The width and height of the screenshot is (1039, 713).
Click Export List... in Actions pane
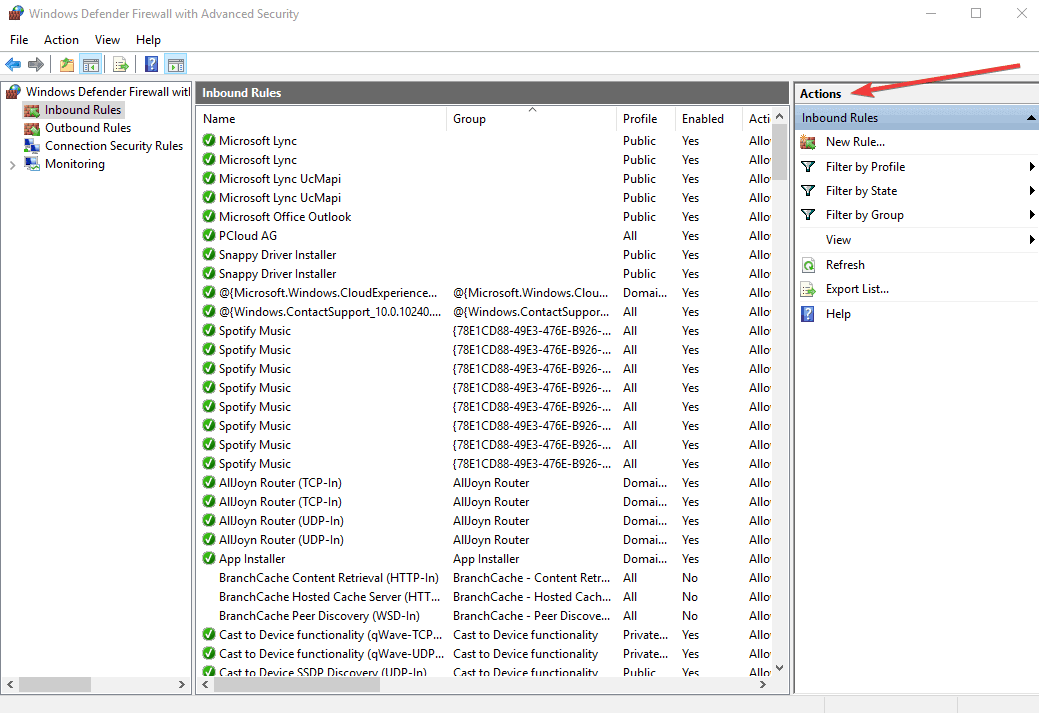point(857,290)
